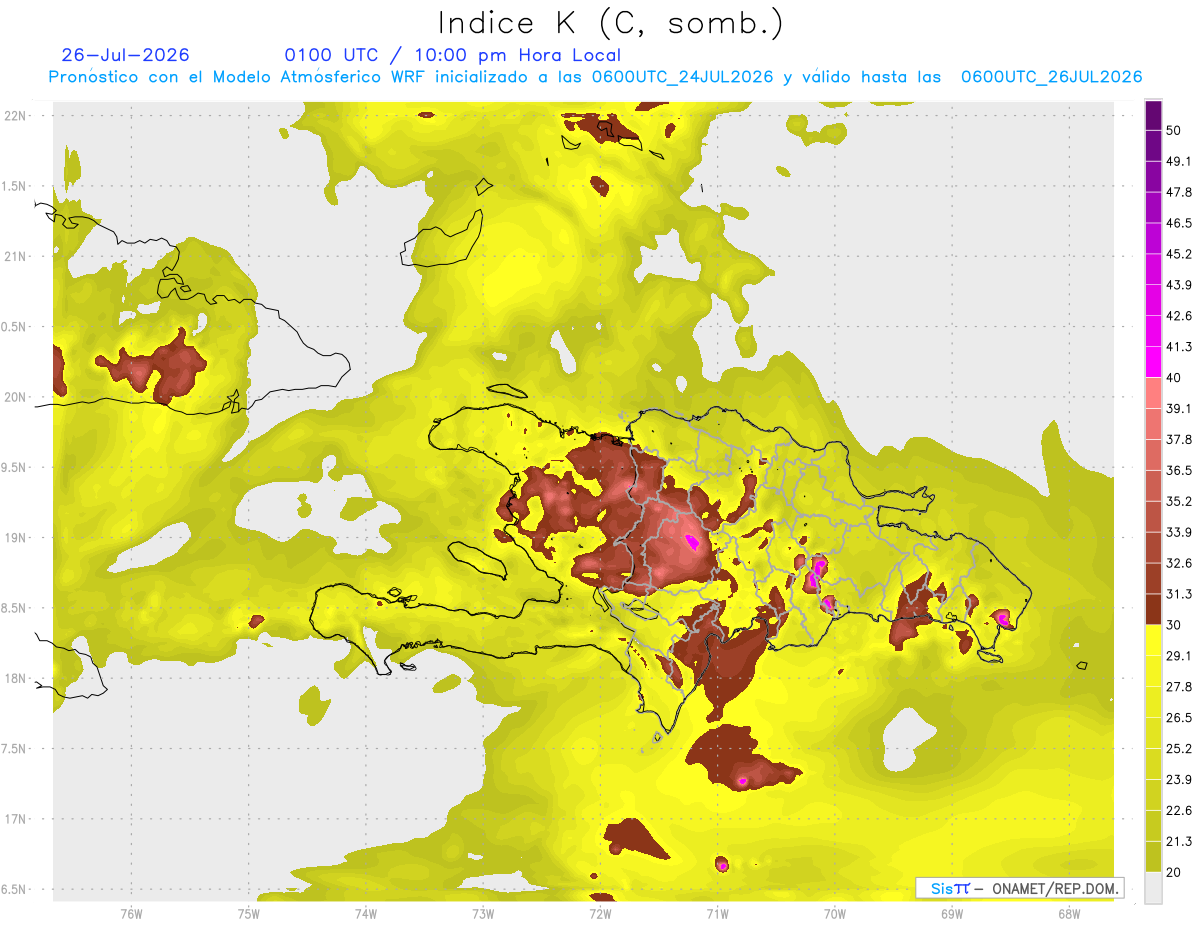Click the colorbar value "43.9"

pyautogui.click(x=1179, y=285)
